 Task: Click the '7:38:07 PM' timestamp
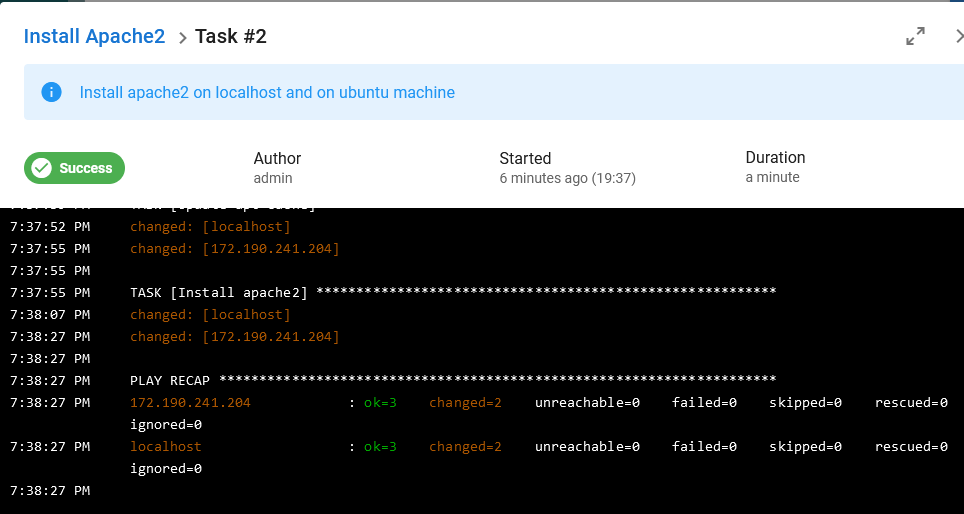pos(50,315)
